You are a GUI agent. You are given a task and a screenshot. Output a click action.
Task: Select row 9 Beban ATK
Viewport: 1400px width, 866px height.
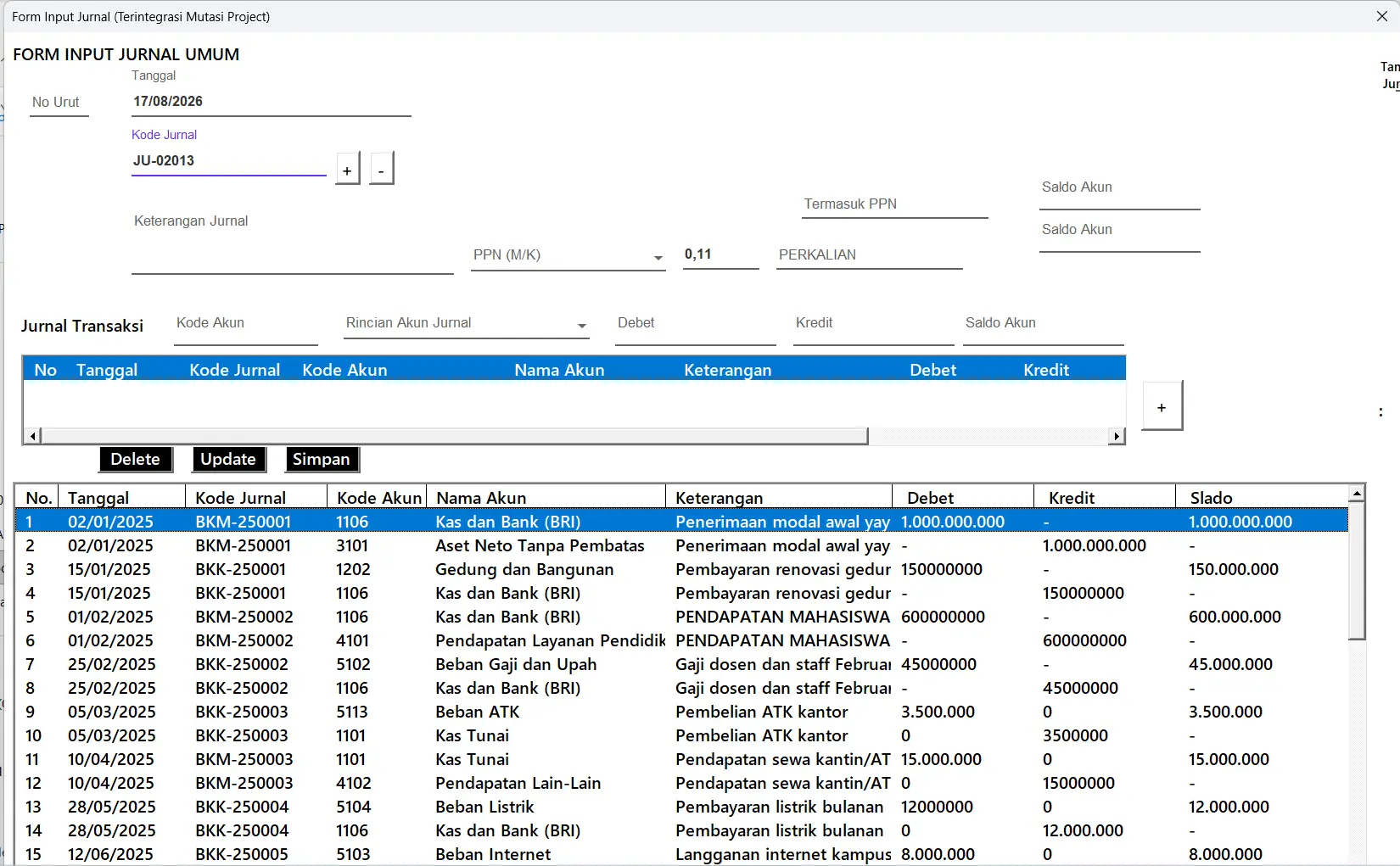(681, 712)
